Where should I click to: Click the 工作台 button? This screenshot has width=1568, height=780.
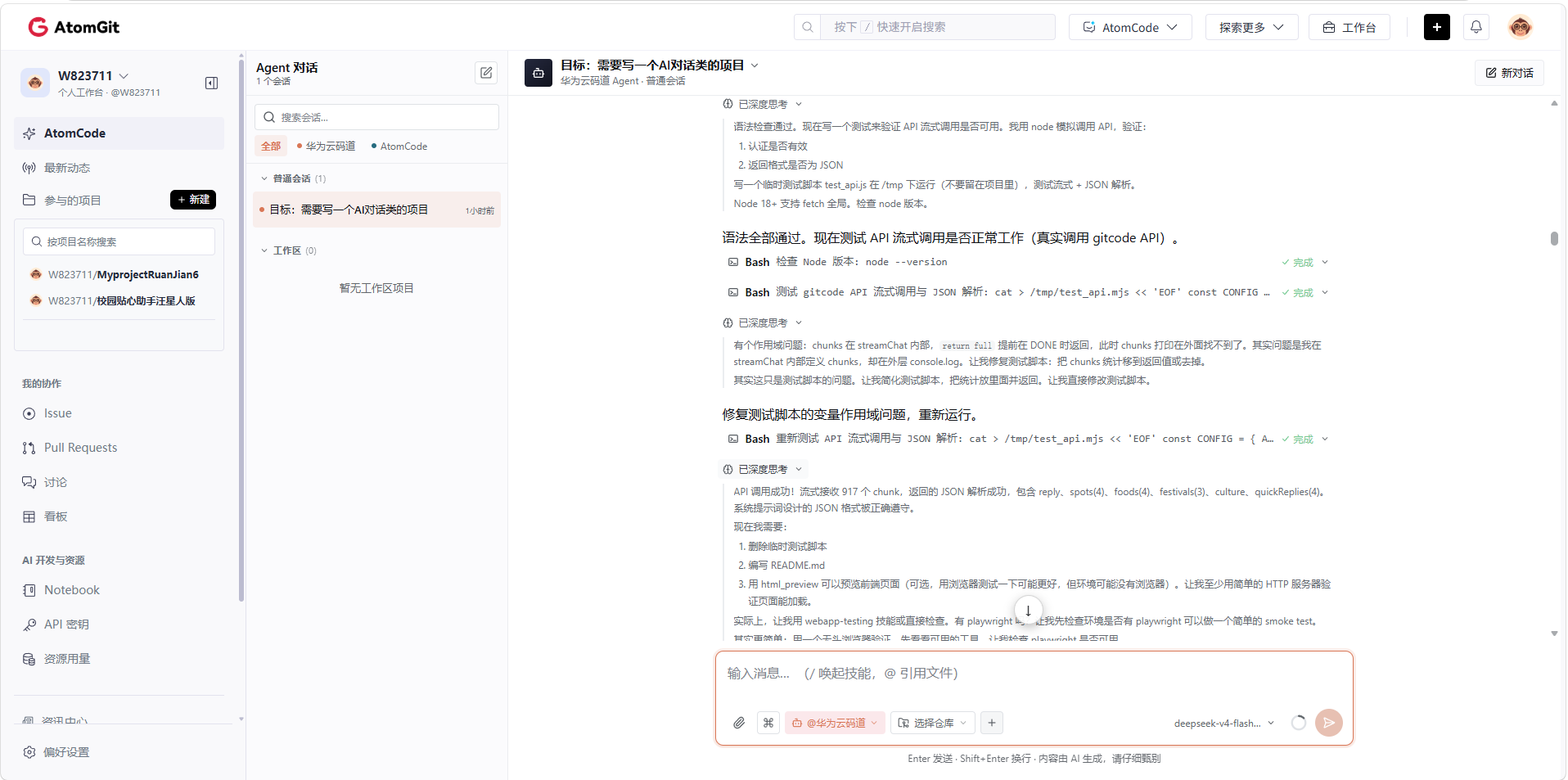tap(1349, 27)
